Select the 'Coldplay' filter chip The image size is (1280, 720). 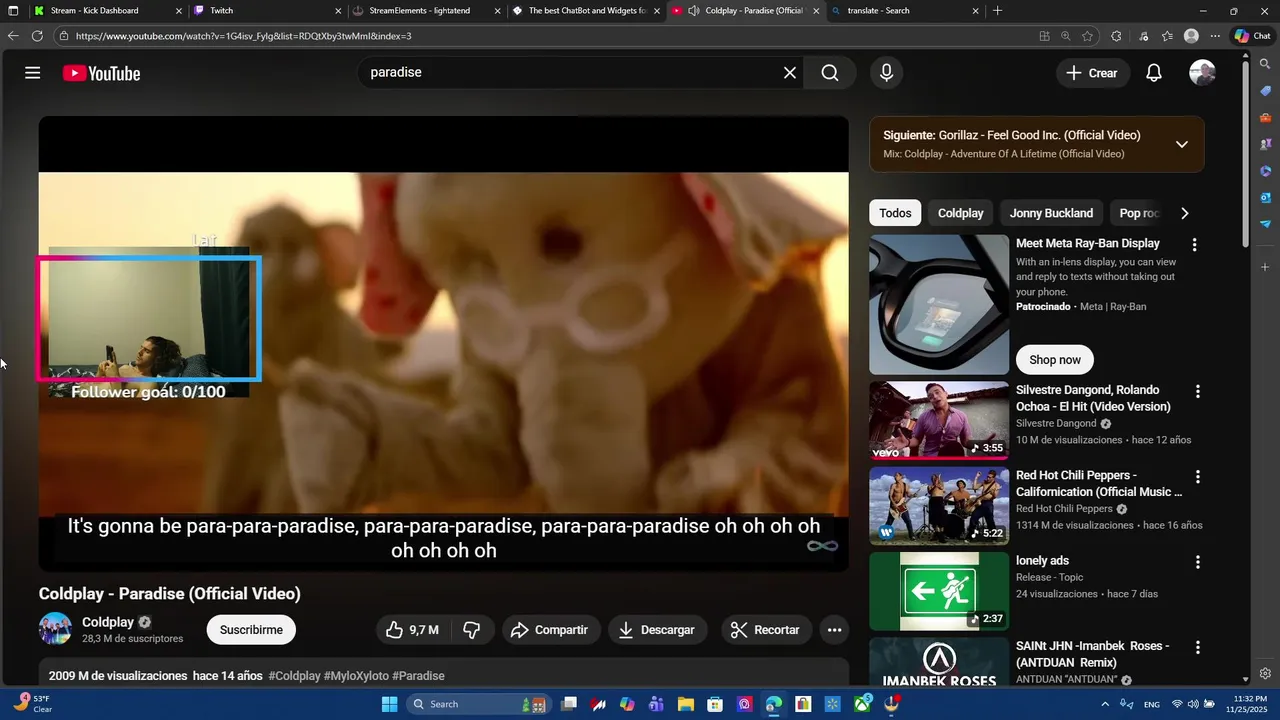(961, 213)
